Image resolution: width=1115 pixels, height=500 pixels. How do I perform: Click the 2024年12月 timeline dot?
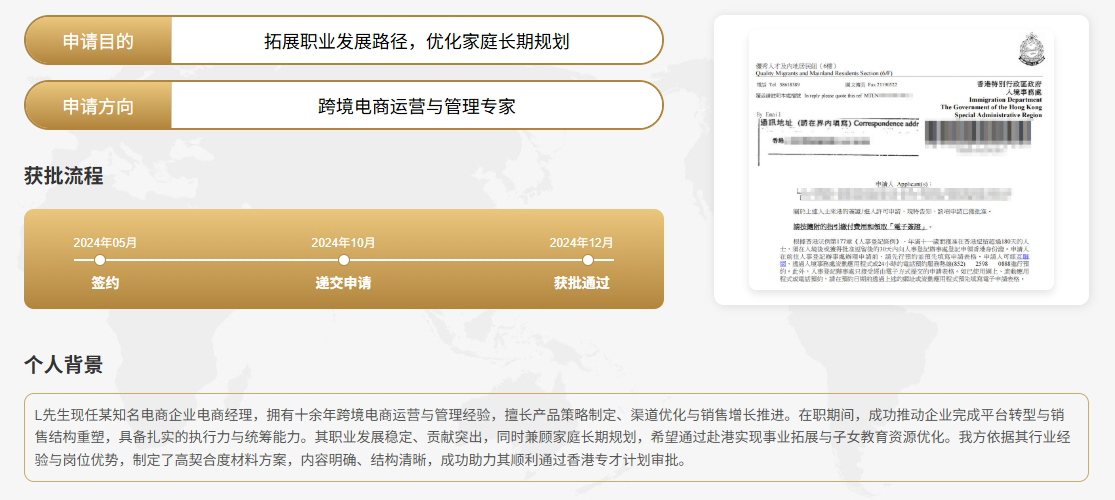586,261
